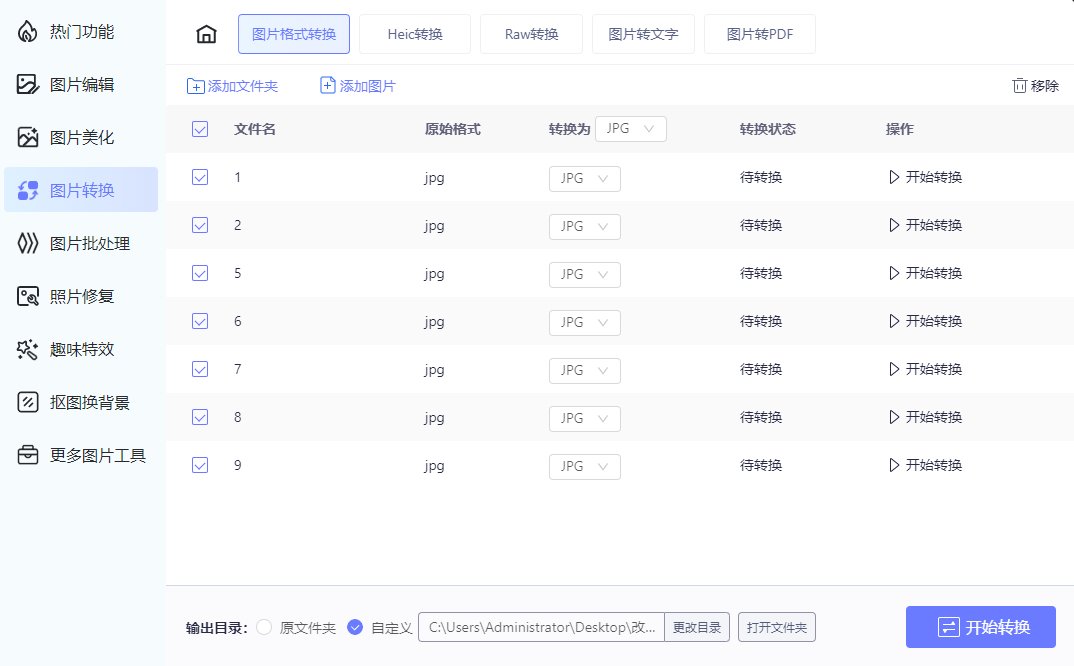
Task: Click play triangle icon for file 1
Action: (x=894, y=177)
